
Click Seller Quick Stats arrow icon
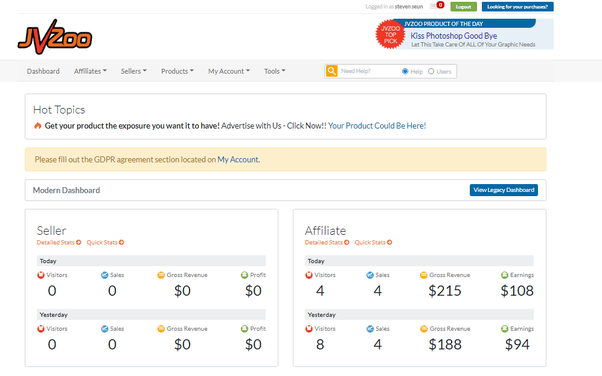121,242
